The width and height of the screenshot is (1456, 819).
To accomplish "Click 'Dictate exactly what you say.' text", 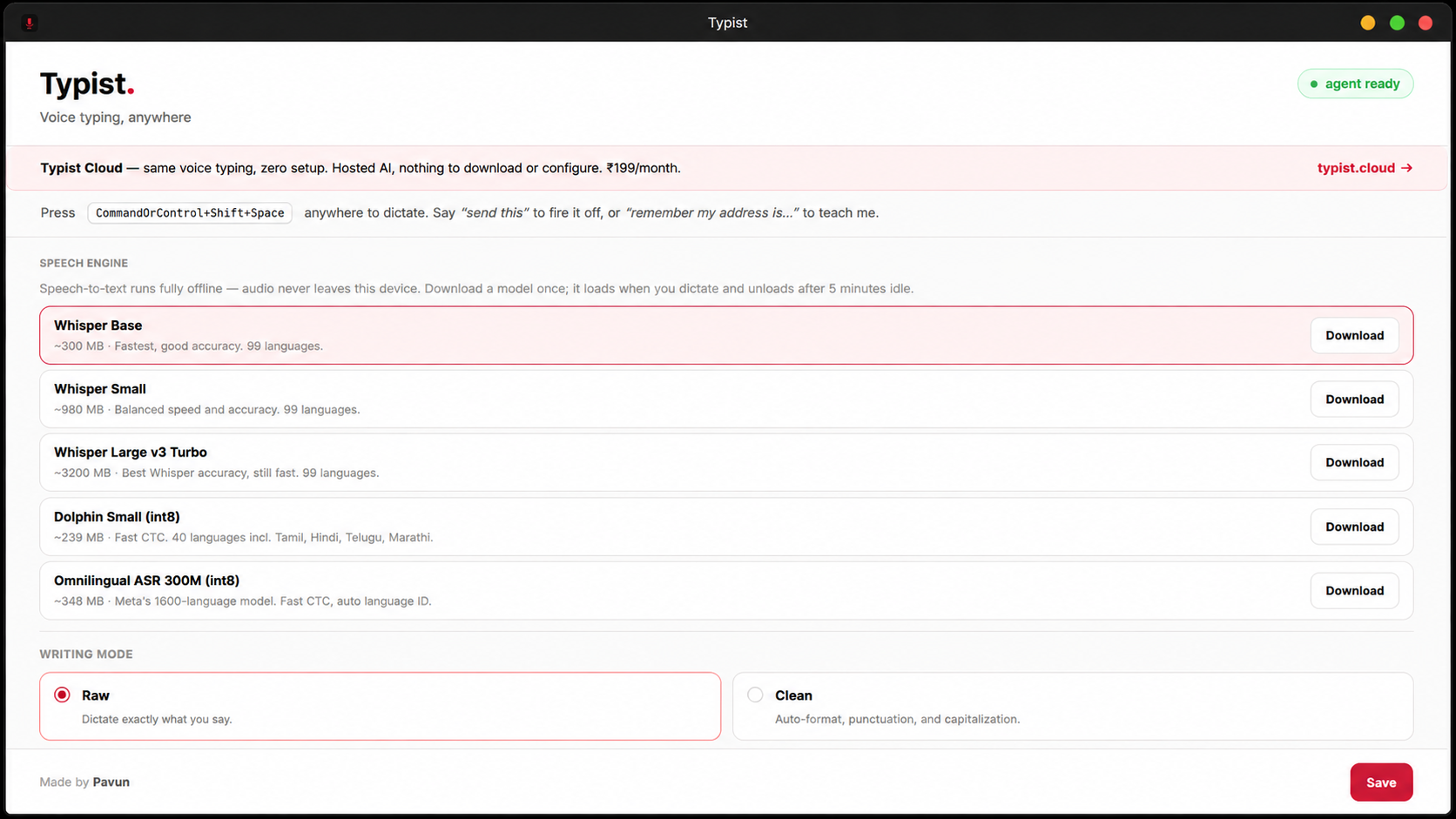I will coord(157,719).
